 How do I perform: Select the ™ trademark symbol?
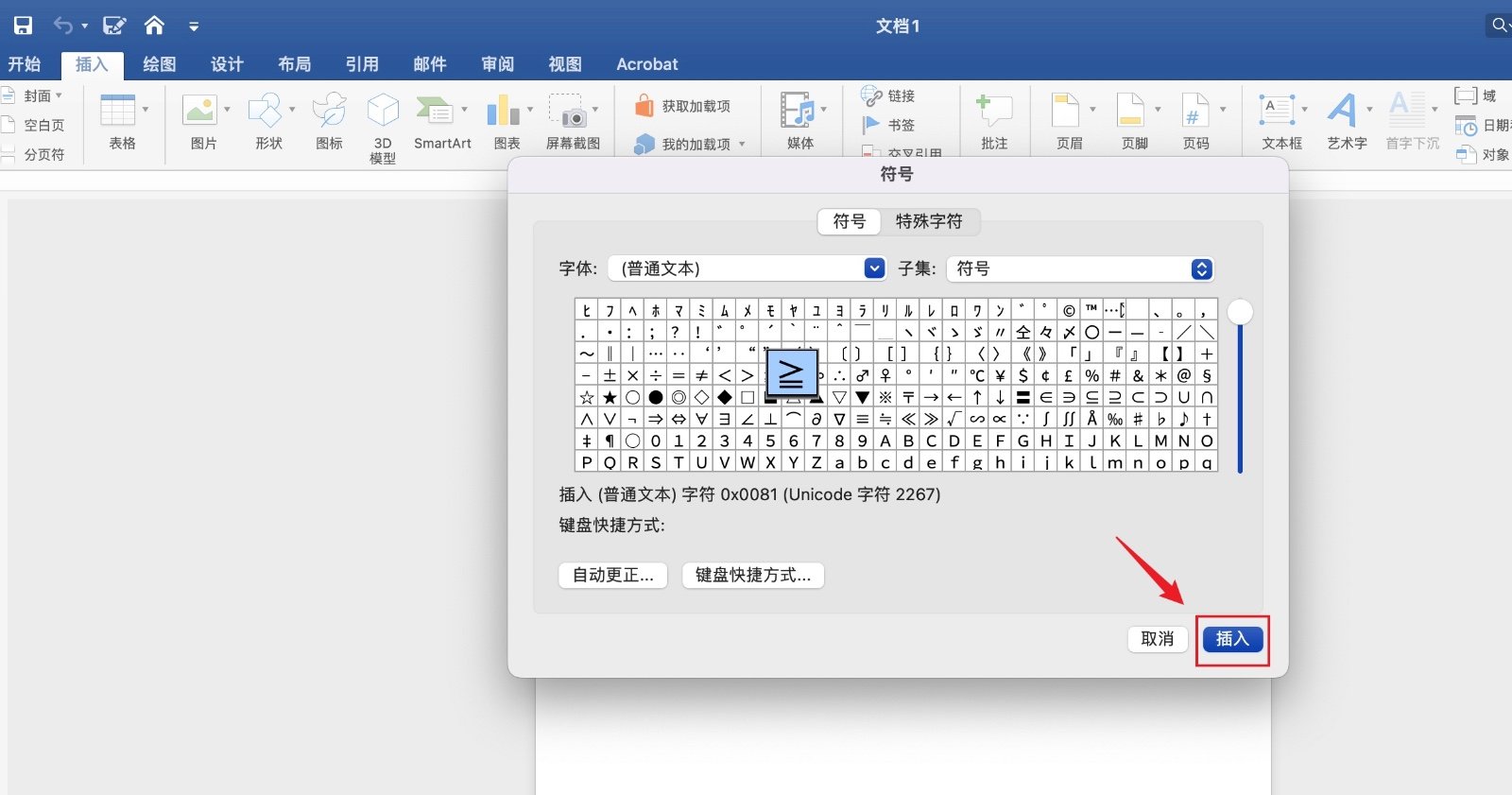pyautogui.click(x=1091, y=310)
